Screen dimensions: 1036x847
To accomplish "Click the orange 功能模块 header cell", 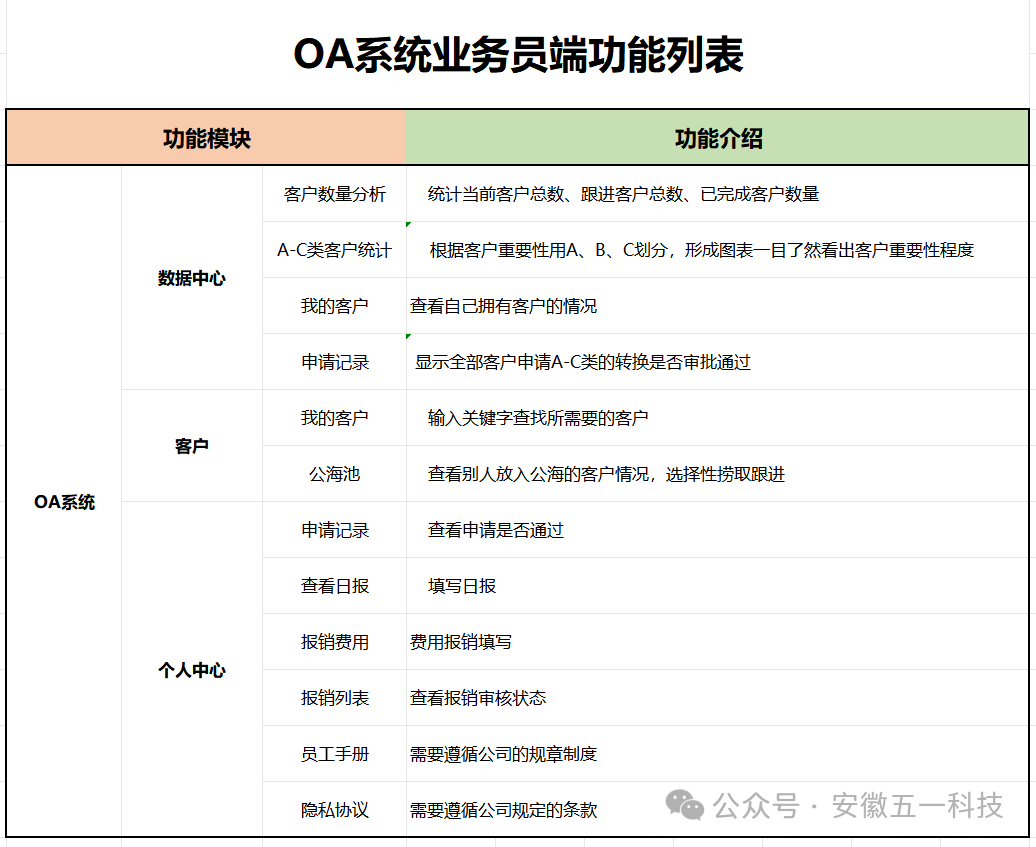I will point(206,138).
